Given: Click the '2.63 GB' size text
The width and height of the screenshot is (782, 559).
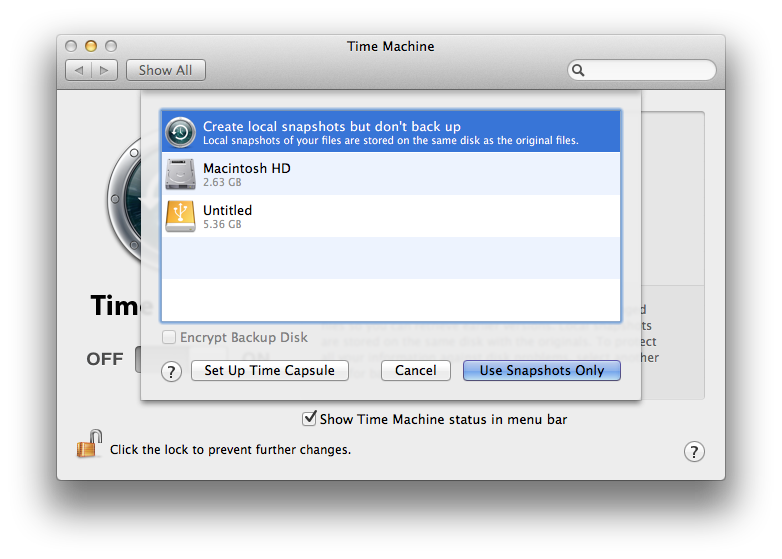Looking at the screenshot, I should [x=222, y=183].
